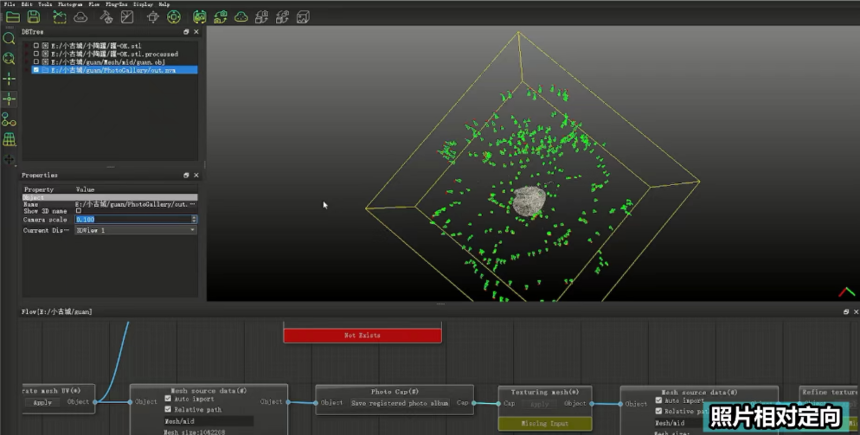Open the Display menu

pos(143,4)
